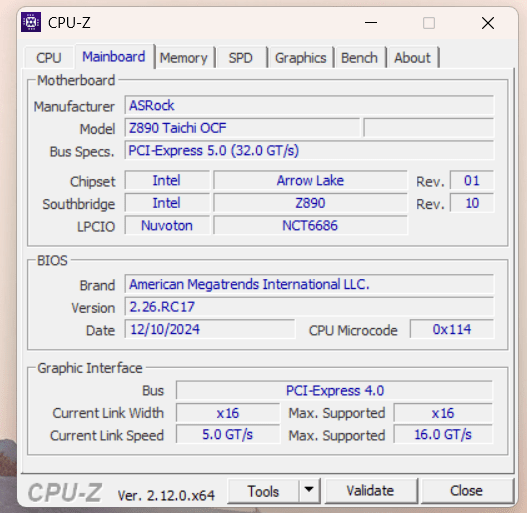Click the Max. Supported x16 link width value
The height and width of the screenshot is (513, 527).
443,413
